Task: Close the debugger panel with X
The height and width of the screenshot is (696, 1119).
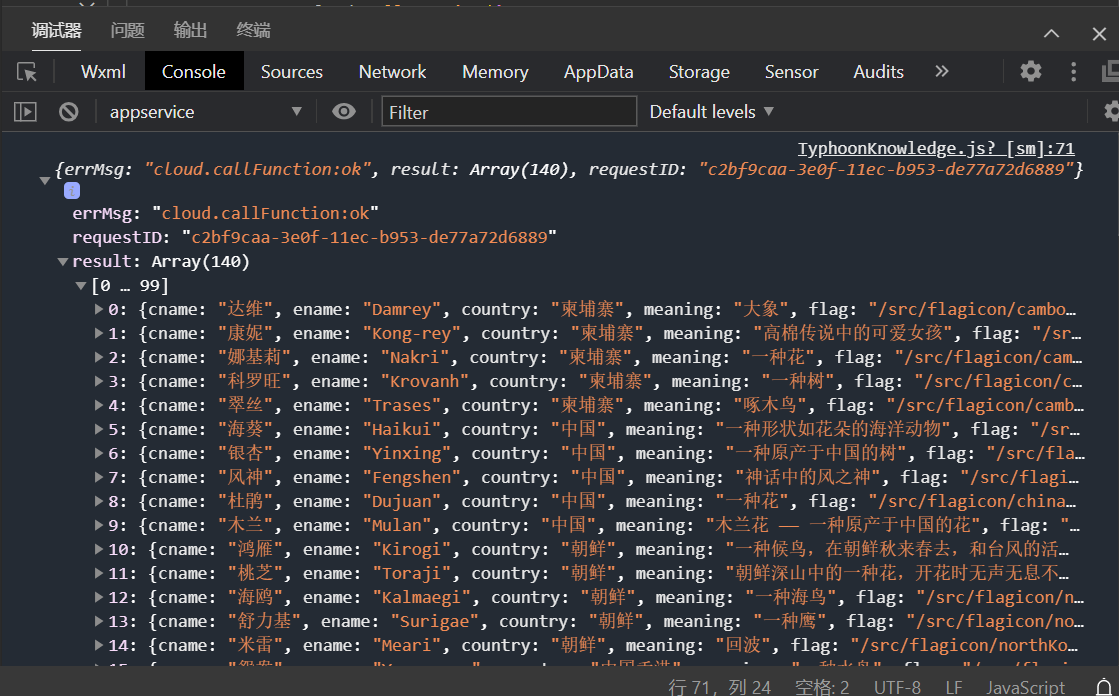Action: coord(1099,34)
